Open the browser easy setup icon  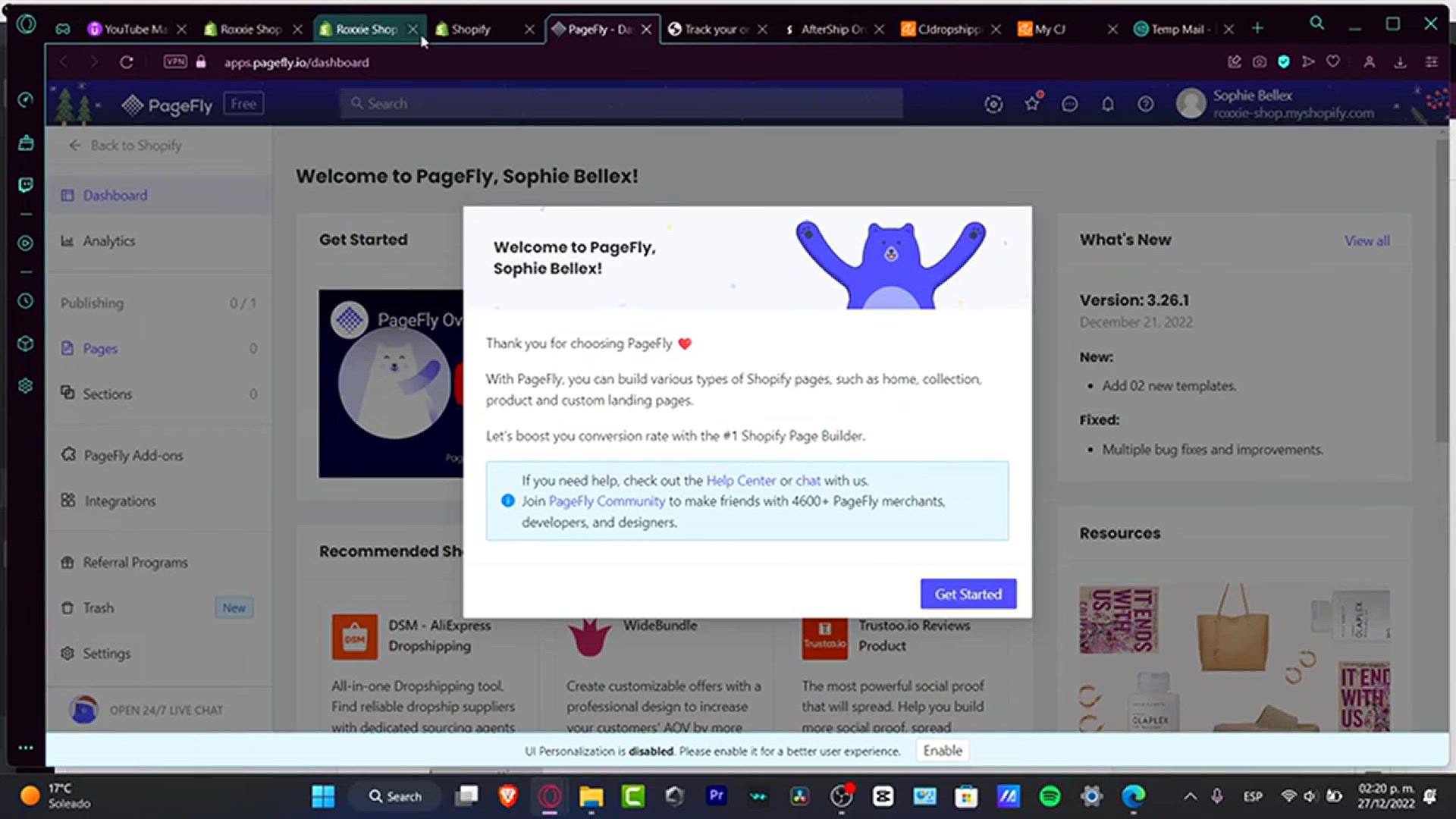click(1432, 62)
